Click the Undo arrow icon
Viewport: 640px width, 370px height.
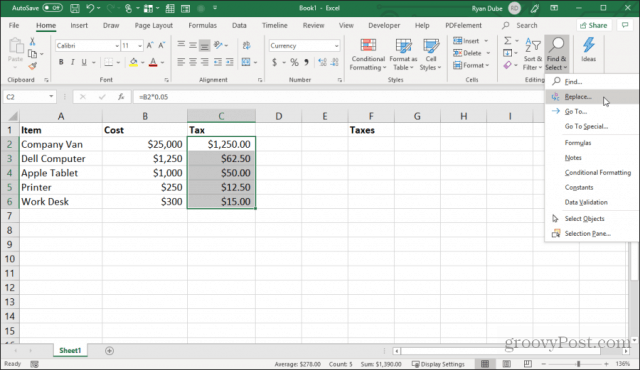pyautogui.click(x=90, y=8)
